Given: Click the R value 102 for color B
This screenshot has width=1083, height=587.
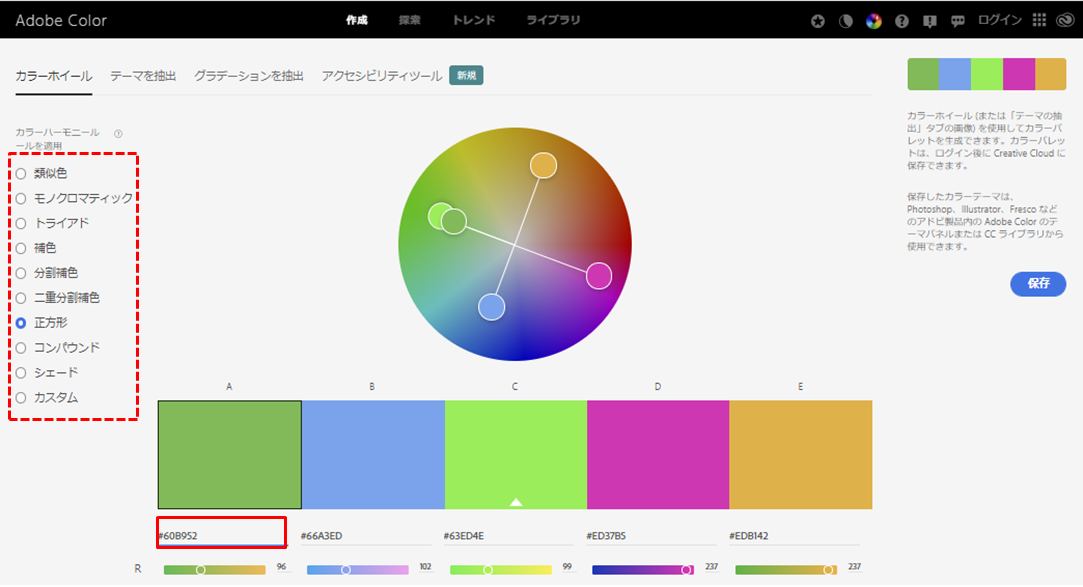Looking at the screenshot, I should [x=425, y=567].
